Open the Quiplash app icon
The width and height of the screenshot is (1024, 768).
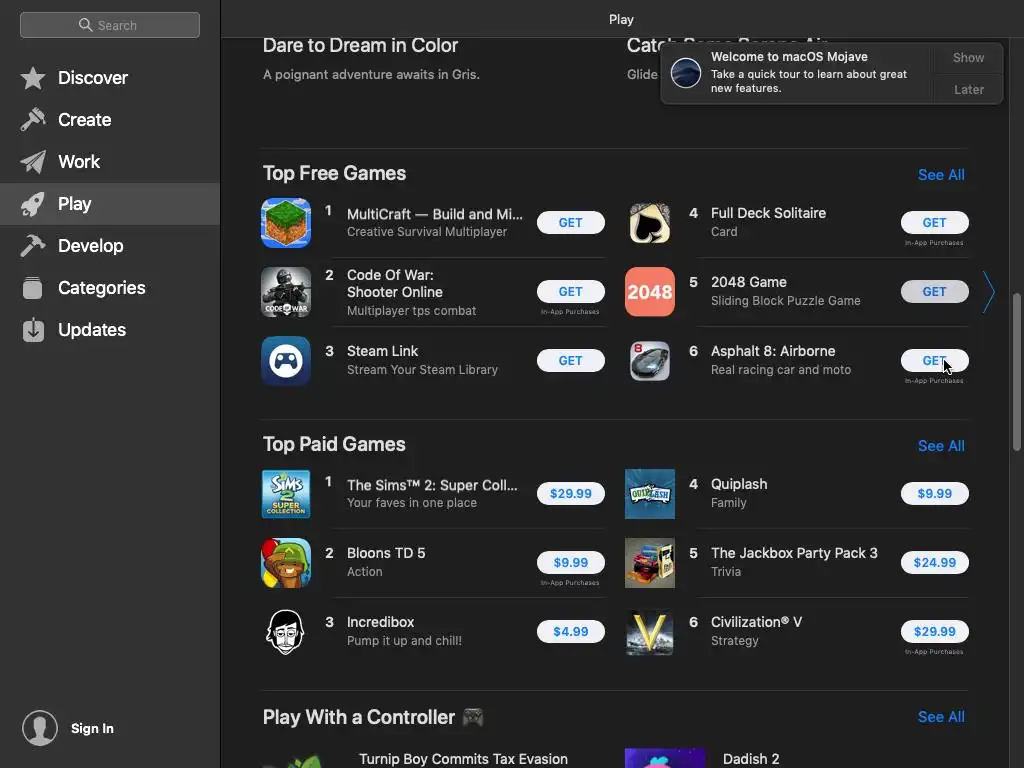(x=650, y=494)
